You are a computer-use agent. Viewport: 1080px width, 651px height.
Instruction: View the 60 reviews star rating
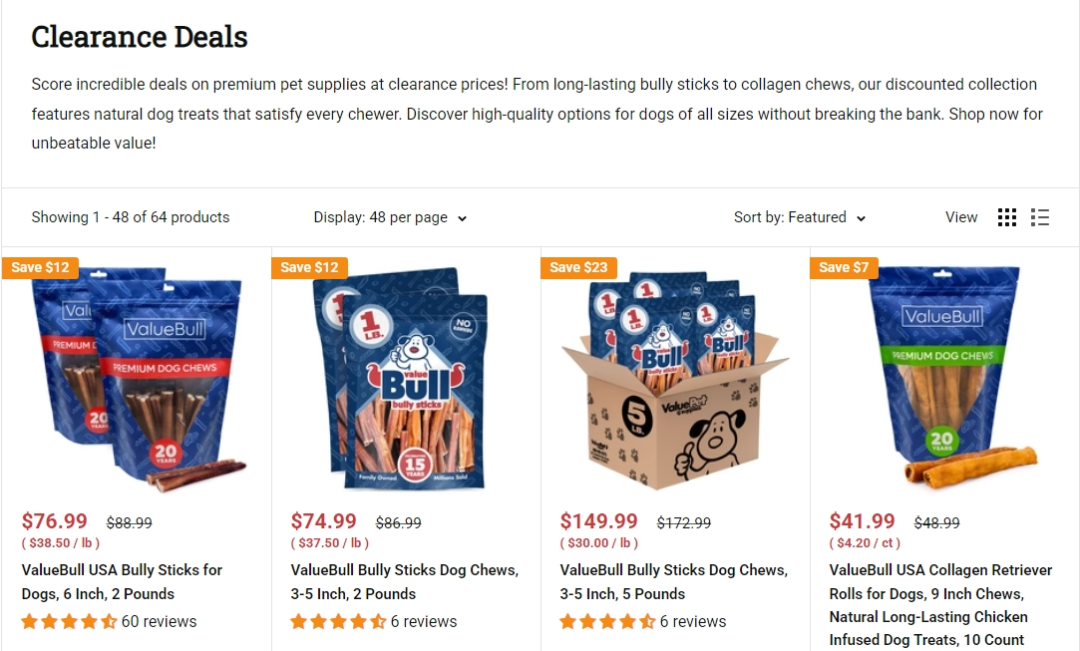click(70, 622)
